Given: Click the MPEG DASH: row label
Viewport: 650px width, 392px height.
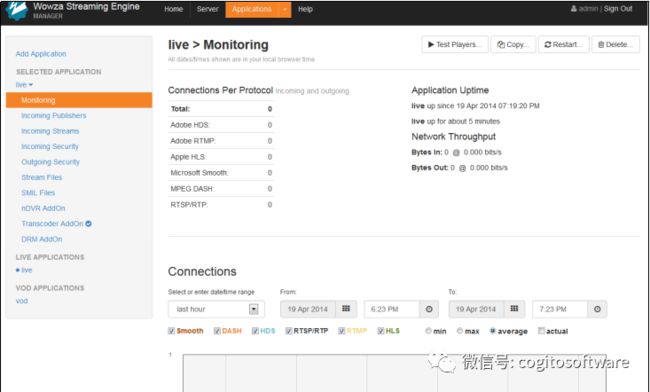Looking at the screenshot, I should [x=192, y=189].
